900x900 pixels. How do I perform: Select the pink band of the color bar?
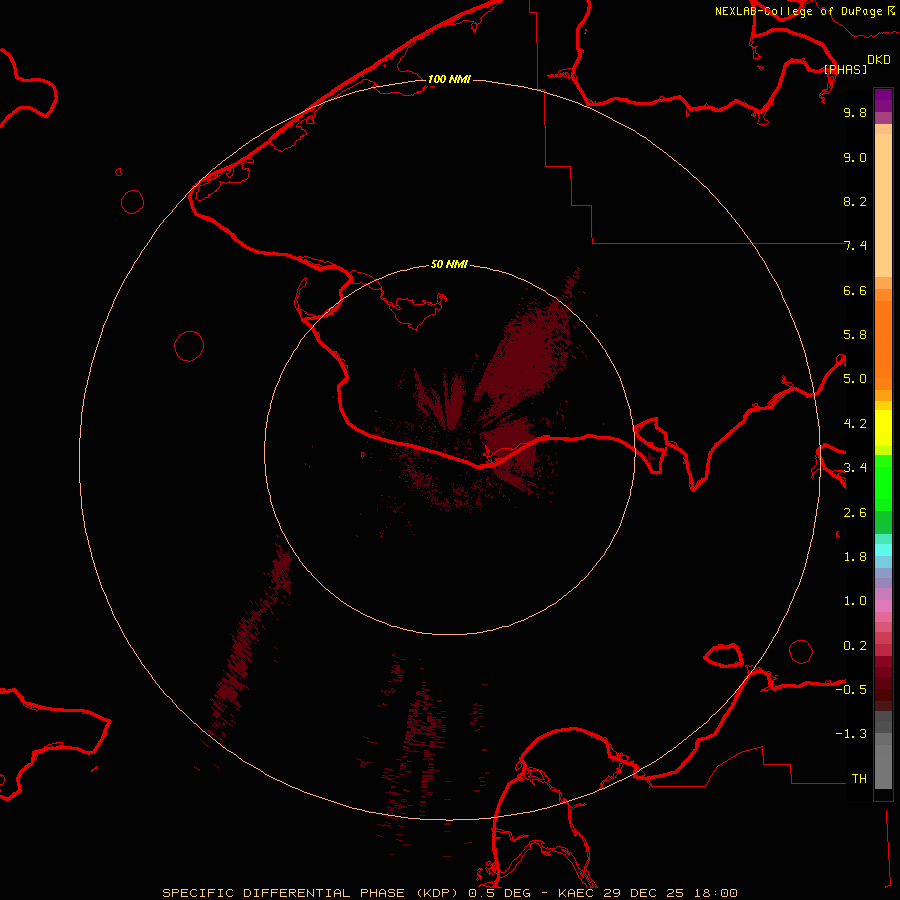pyautogui.click(x=883, y=606)
